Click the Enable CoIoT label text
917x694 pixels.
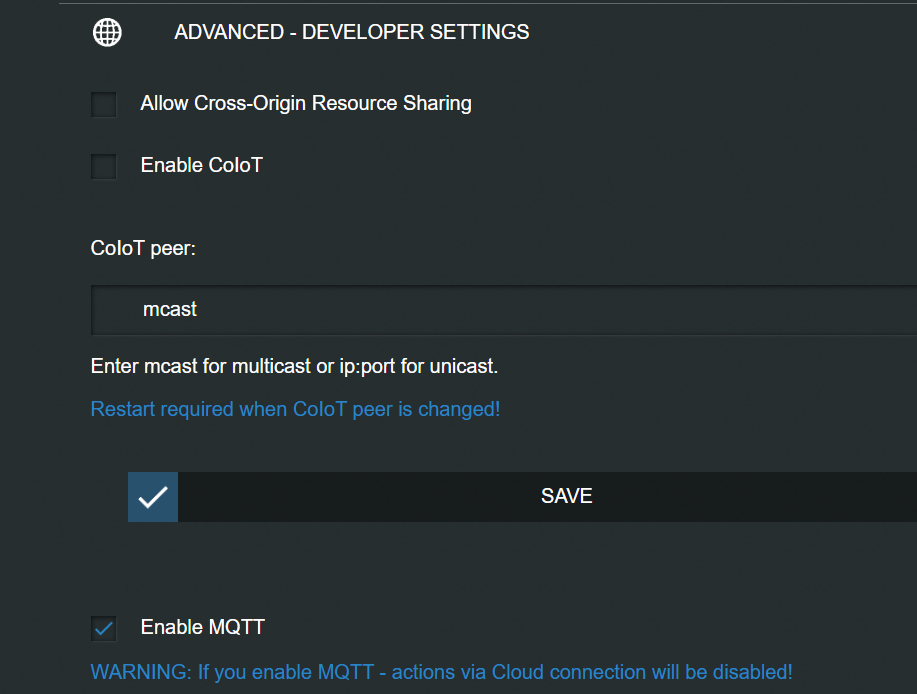point(201,165)
